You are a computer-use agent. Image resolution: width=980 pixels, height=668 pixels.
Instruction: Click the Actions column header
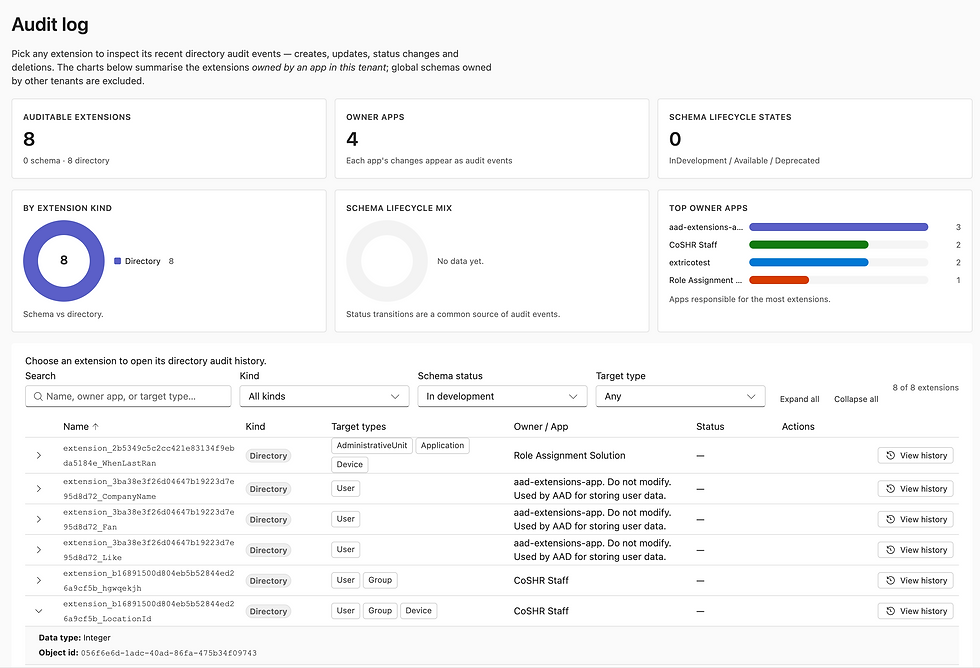(x=798, y=427)
